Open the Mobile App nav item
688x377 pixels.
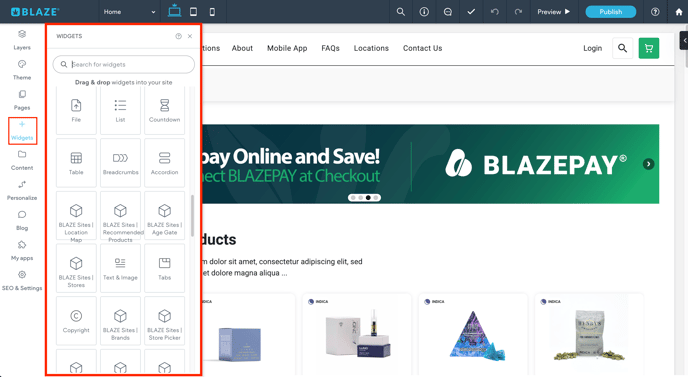click(x=287, y=48)
